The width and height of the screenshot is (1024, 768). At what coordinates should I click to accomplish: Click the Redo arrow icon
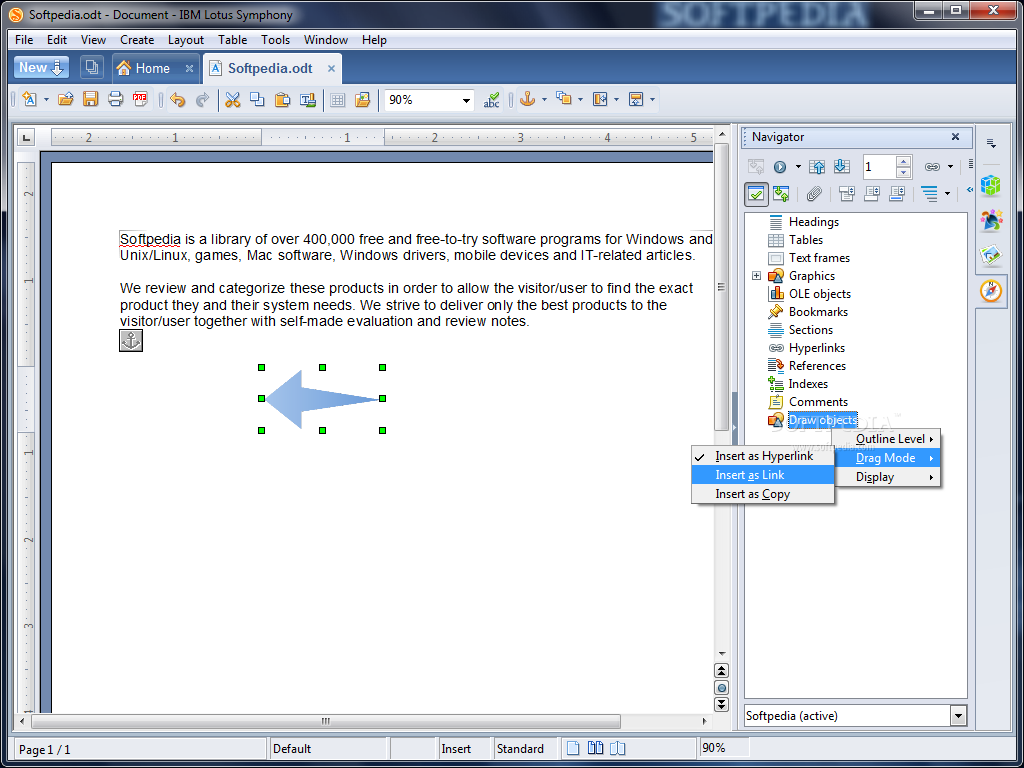coord(202,99)
